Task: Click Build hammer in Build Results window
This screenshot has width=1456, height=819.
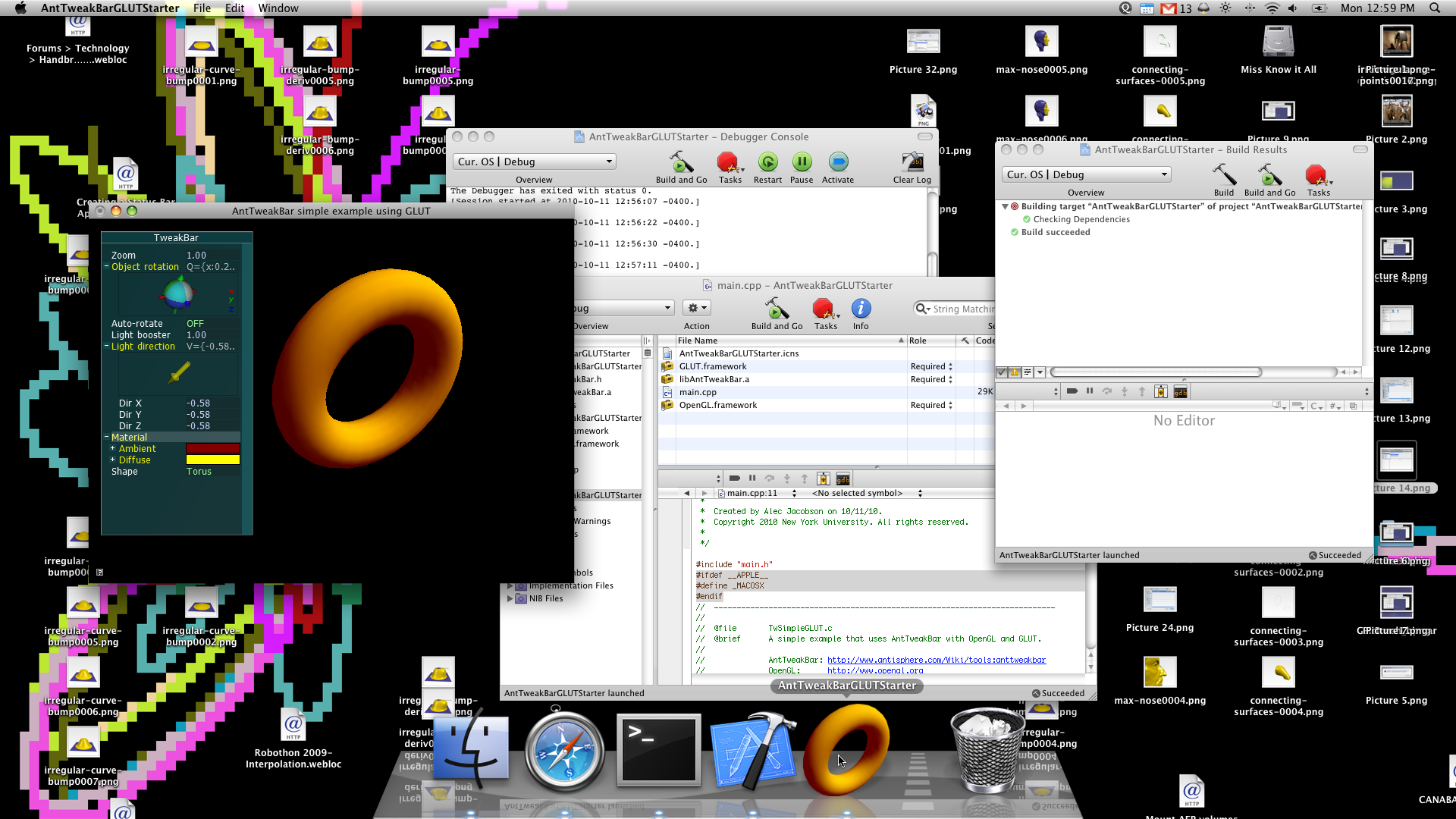Action: click(1223, 176)
